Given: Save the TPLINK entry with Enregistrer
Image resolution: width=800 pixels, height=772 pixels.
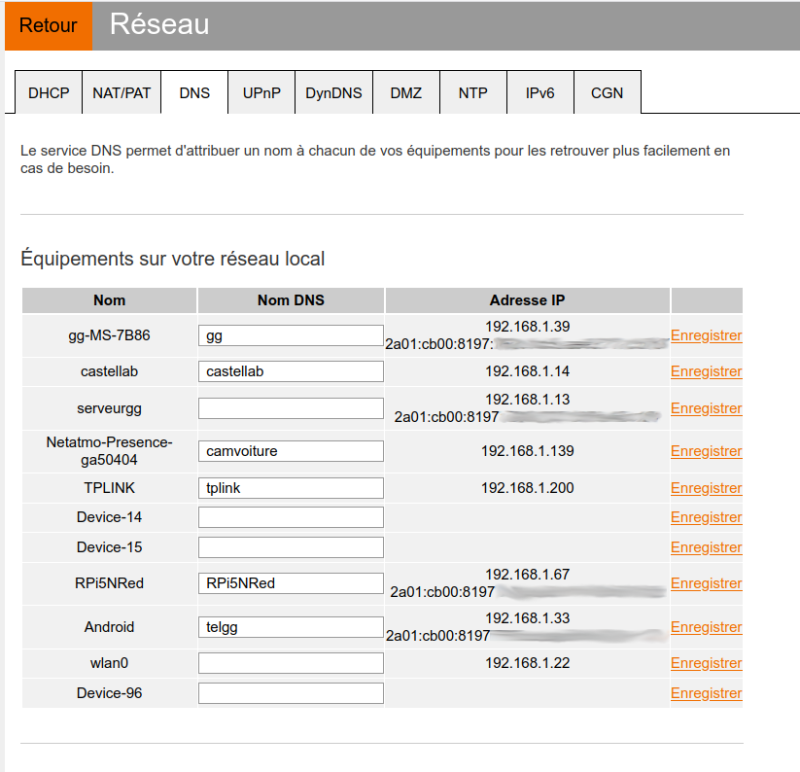Looking at the screenshot, I should point(706,488).
